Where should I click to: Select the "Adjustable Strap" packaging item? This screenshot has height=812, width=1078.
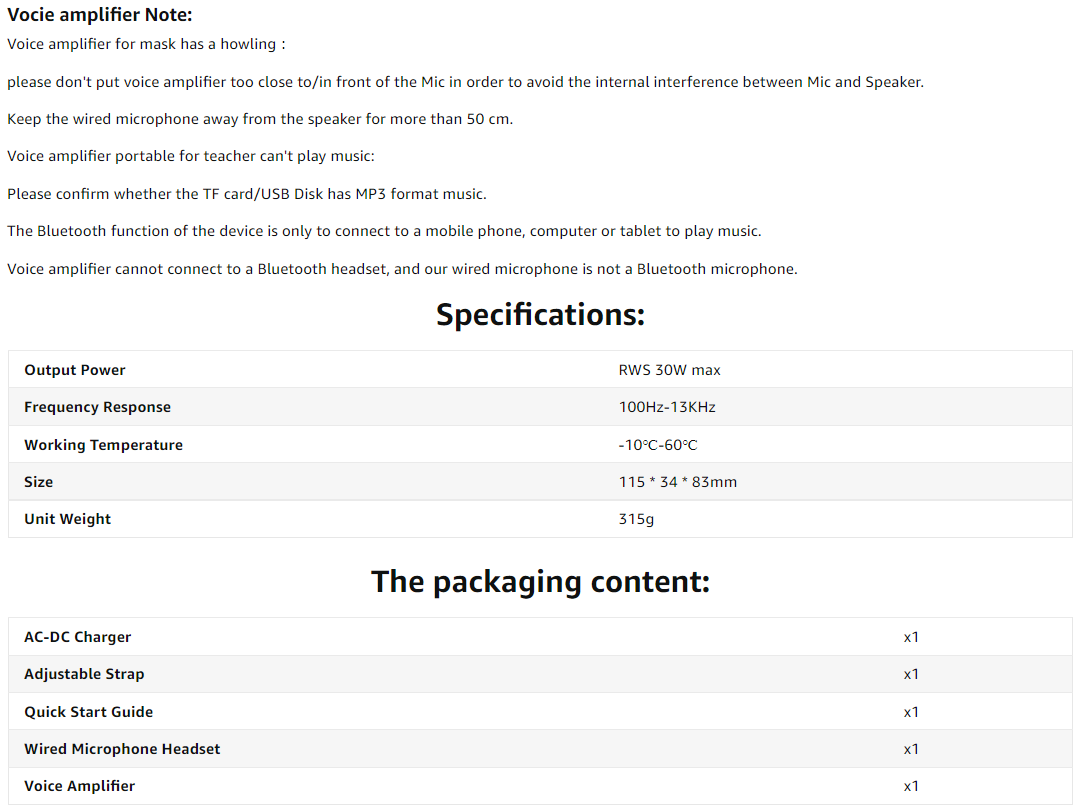[84, 674]
